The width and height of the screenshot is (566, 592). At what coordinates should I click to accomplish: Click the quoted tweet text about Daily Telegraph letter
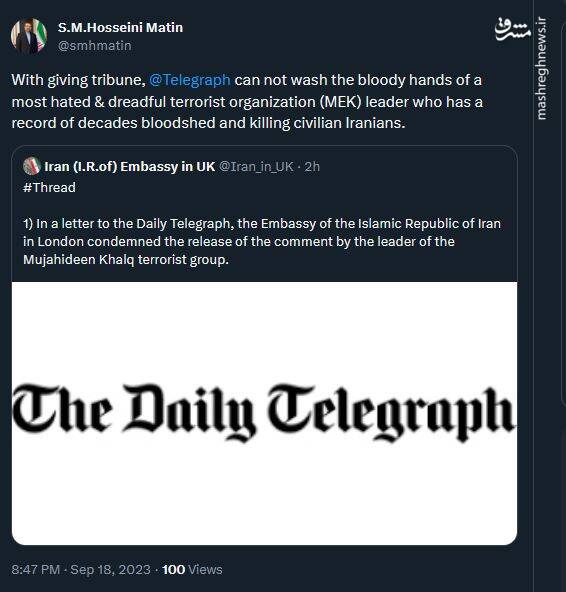262,242
